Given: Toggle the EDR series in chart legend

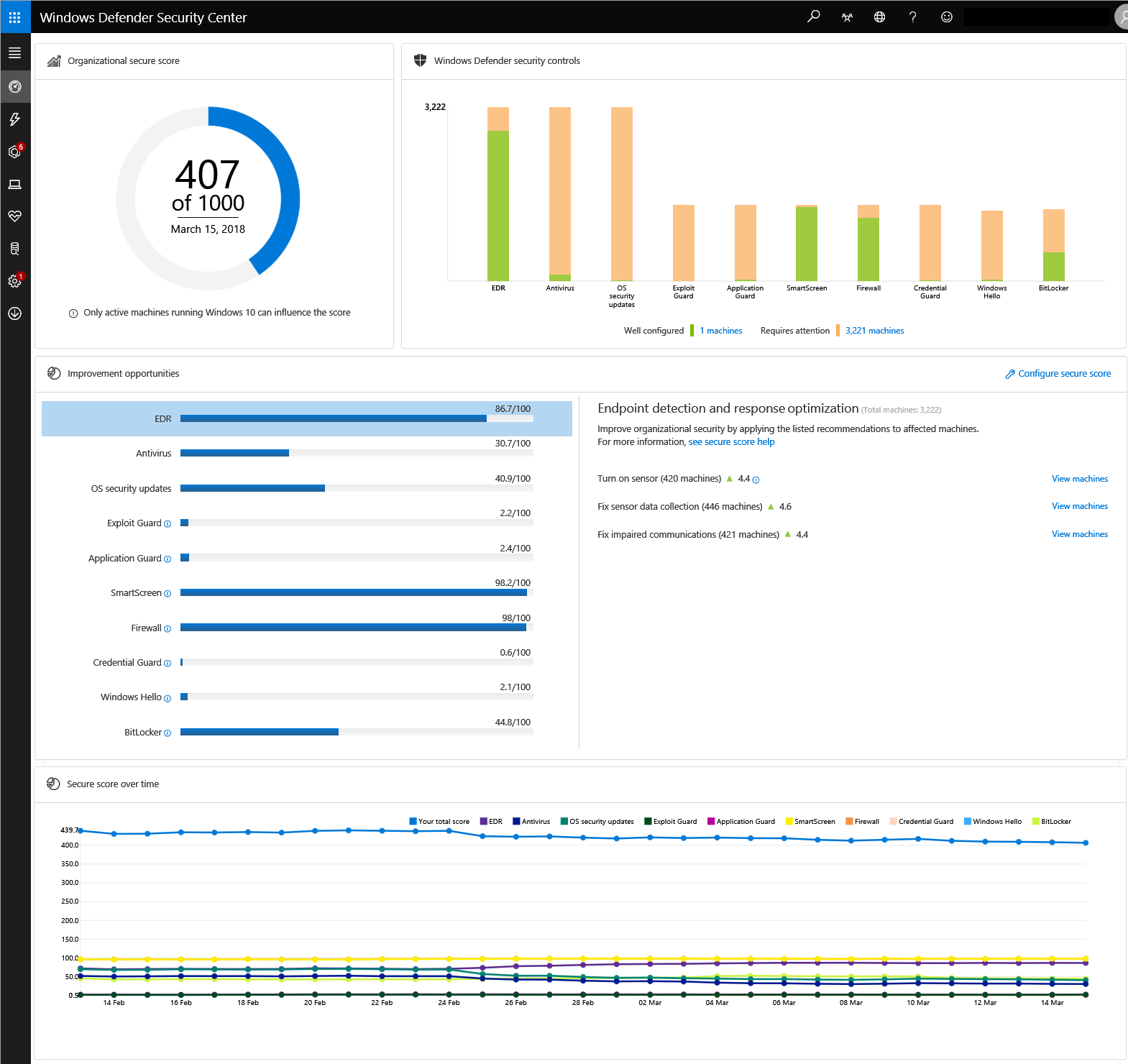Looking at the screenshot, I should point(491,821).
